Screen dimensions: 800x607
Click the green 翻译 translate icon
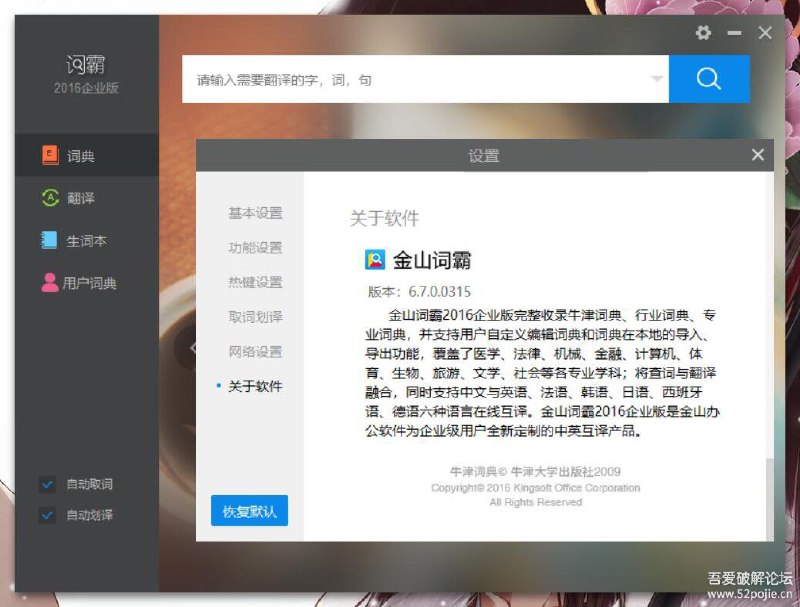click(x=50, y=198)
